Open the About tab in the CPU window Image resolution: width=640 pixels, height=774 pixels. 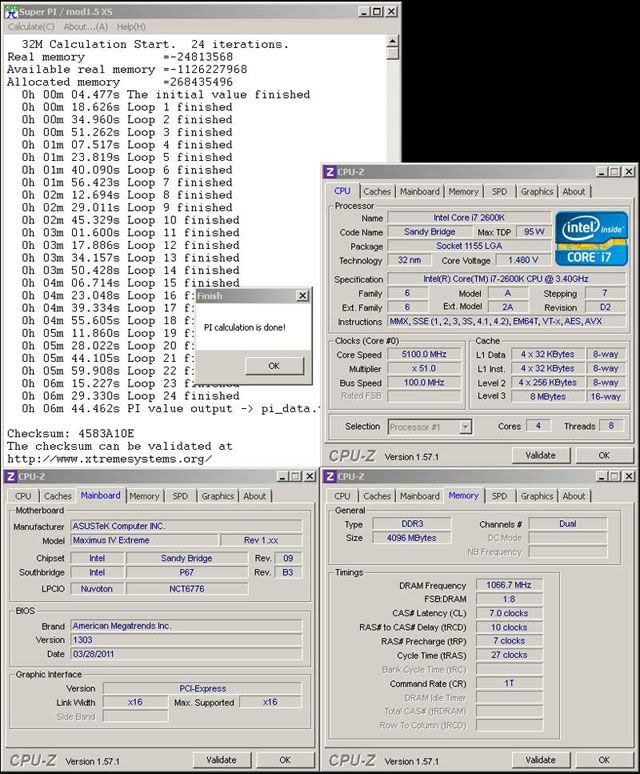[574, 192]
